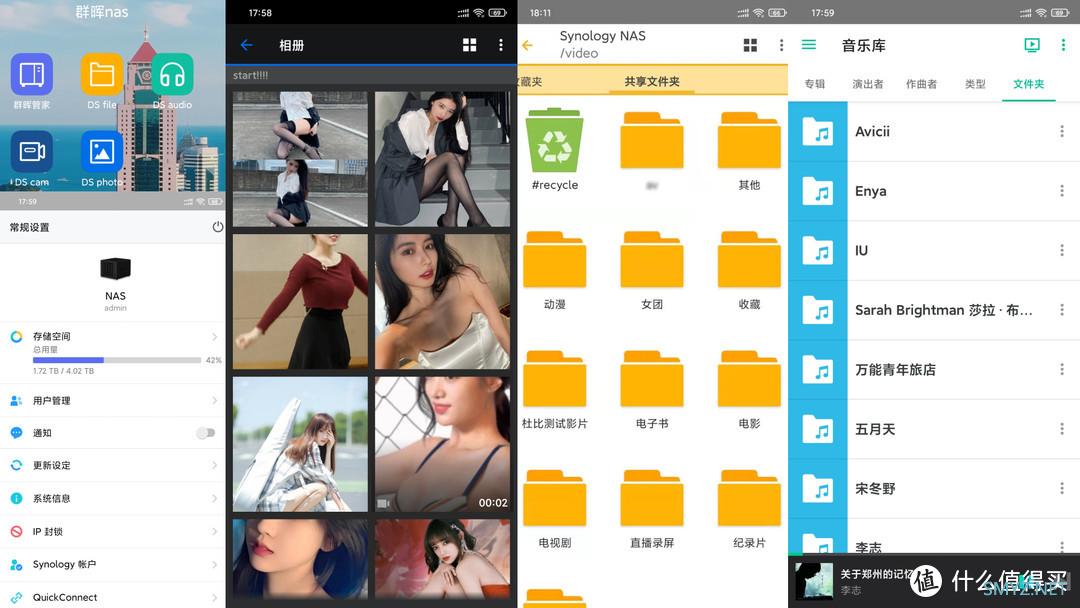Image resolution: width=1080 pixels, height=608 pixels.
Task: Open the 相册 overflow menu
Action: click(501, 45)
